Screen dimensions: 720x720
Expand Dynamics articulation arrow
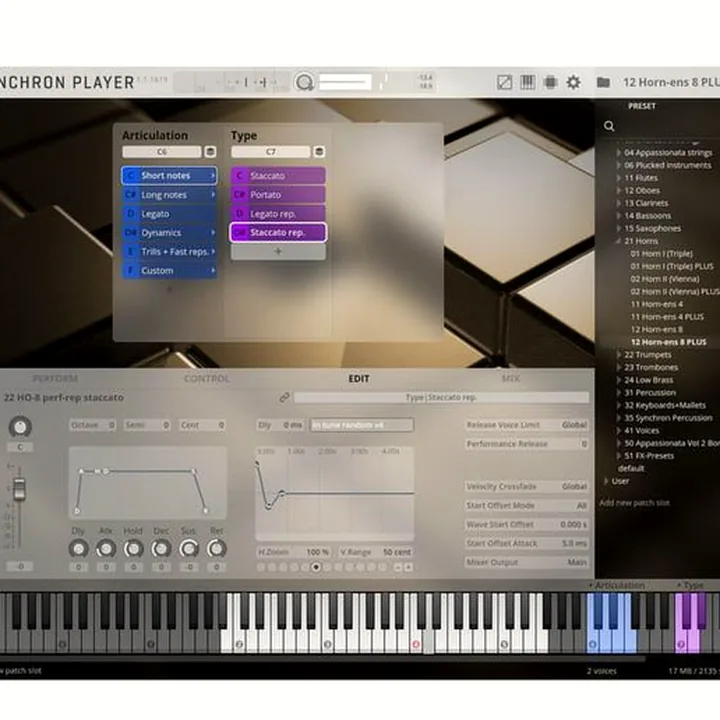pyautogui.click(x=213, y=233)
